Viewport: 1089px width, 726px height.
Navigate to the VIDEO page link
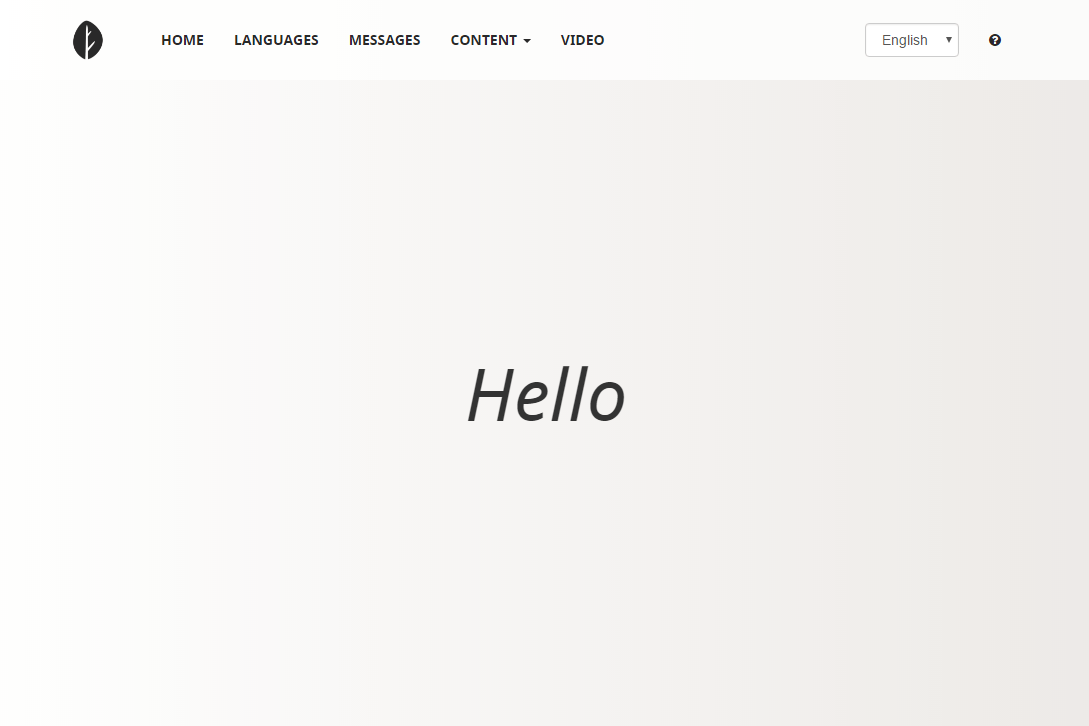click(x=582, y=40)
